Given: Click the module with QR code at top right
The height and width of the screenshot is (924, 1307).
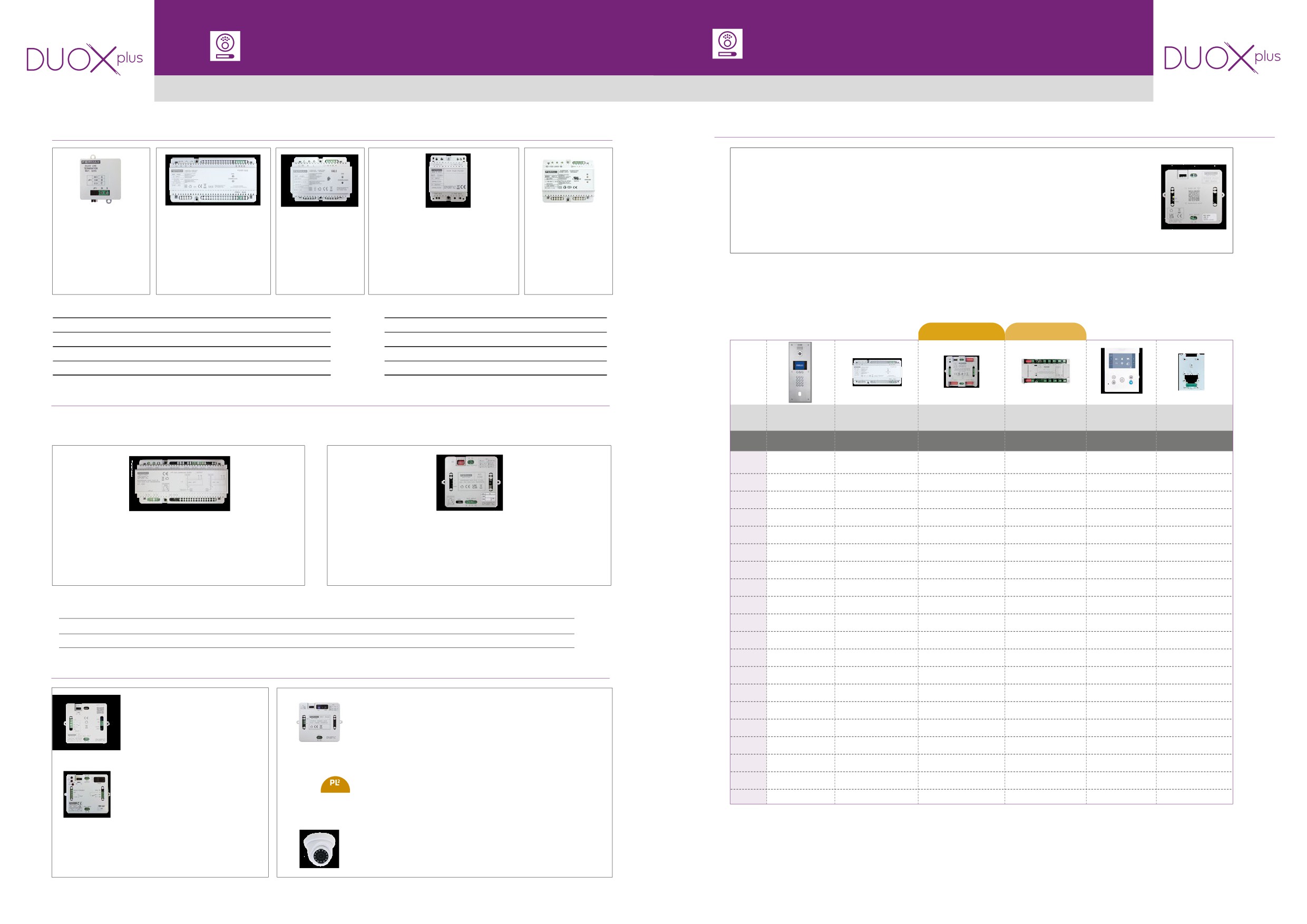Looking at the screenshot, I should (x=1193, y=197).
